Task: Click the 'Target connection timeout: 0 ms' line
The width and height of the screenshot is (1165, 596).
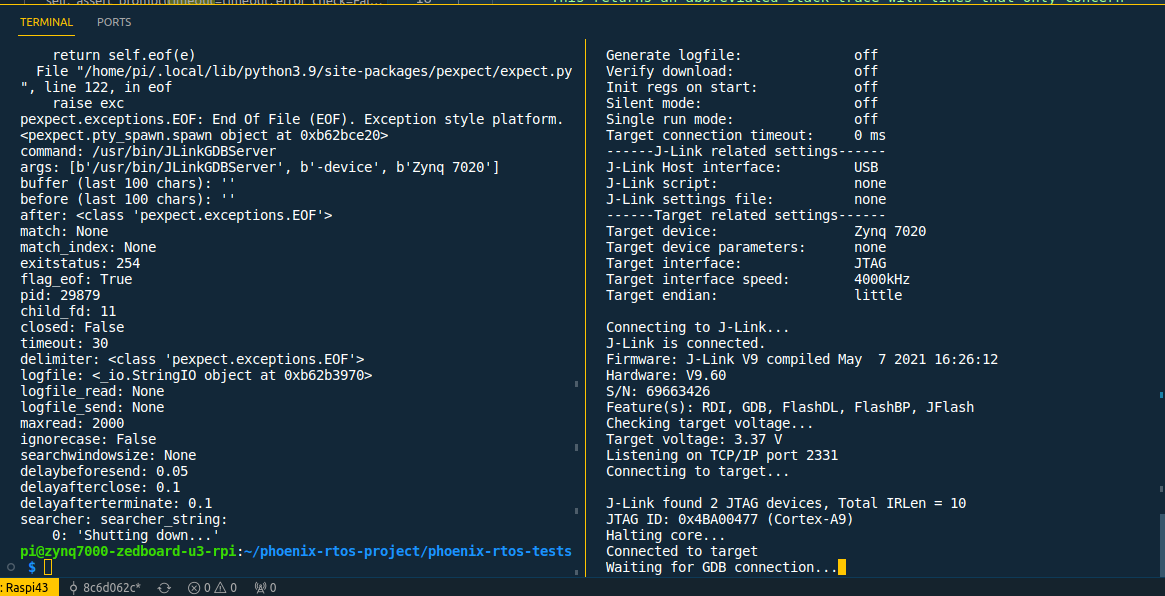Action: coord(746,135)
